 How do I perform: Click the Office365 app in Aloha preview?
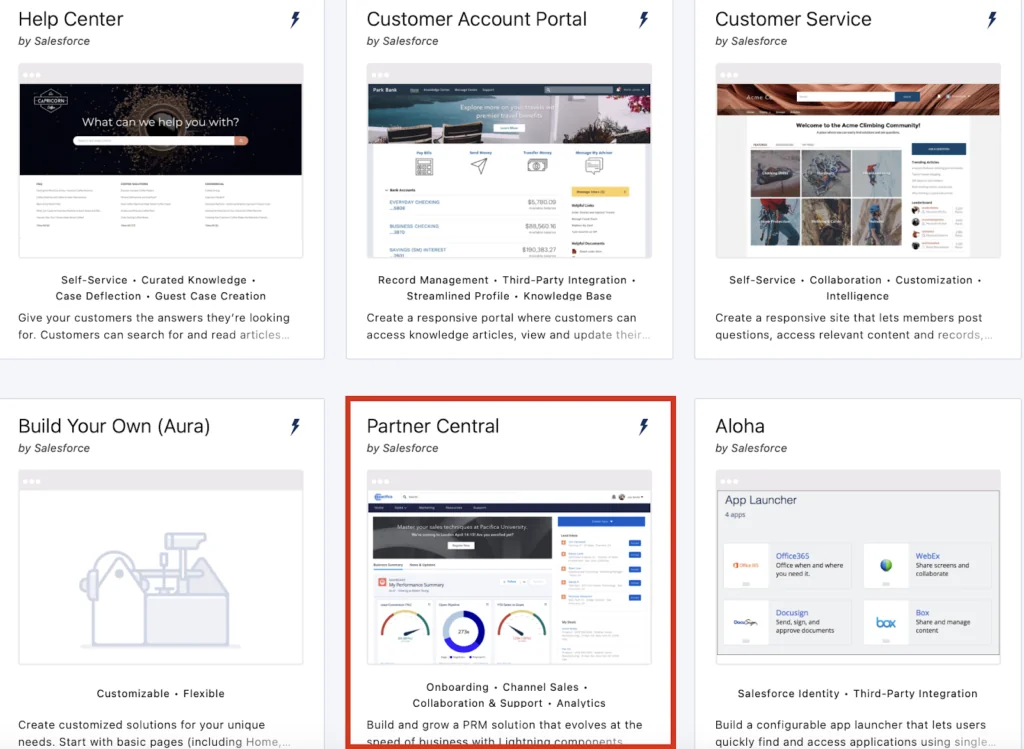click(x=788, y=566)
